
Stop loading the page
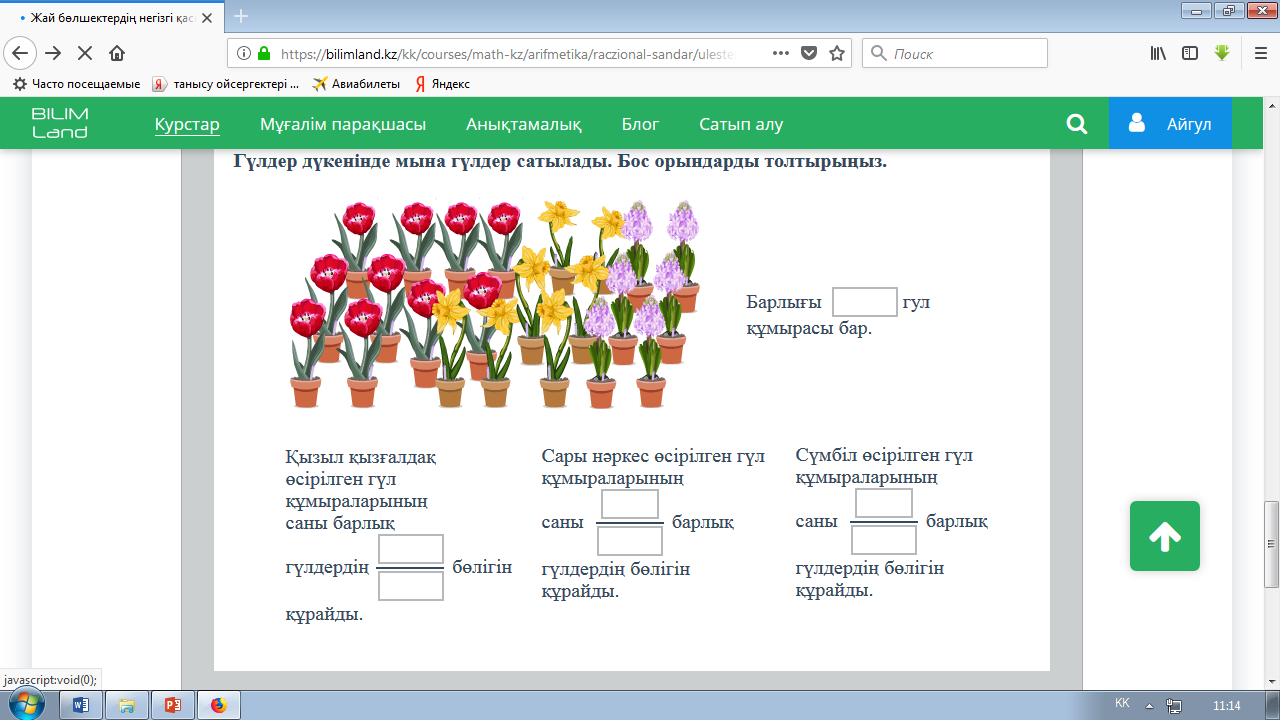tap(85, 53)
